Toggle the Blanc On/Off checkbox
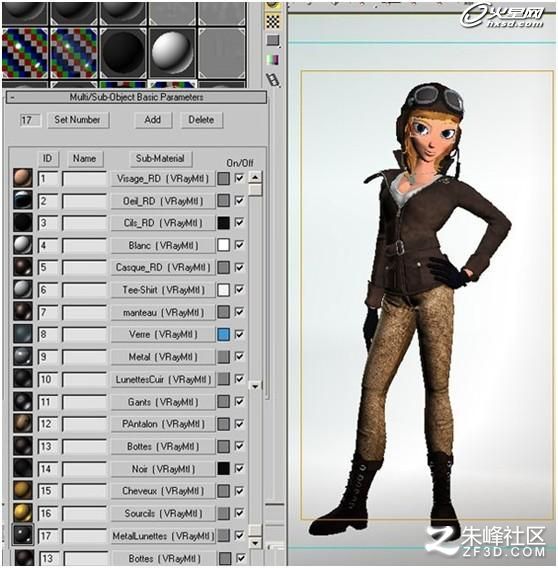The height and width of the screenshot is (568, 558). [239, 245]
